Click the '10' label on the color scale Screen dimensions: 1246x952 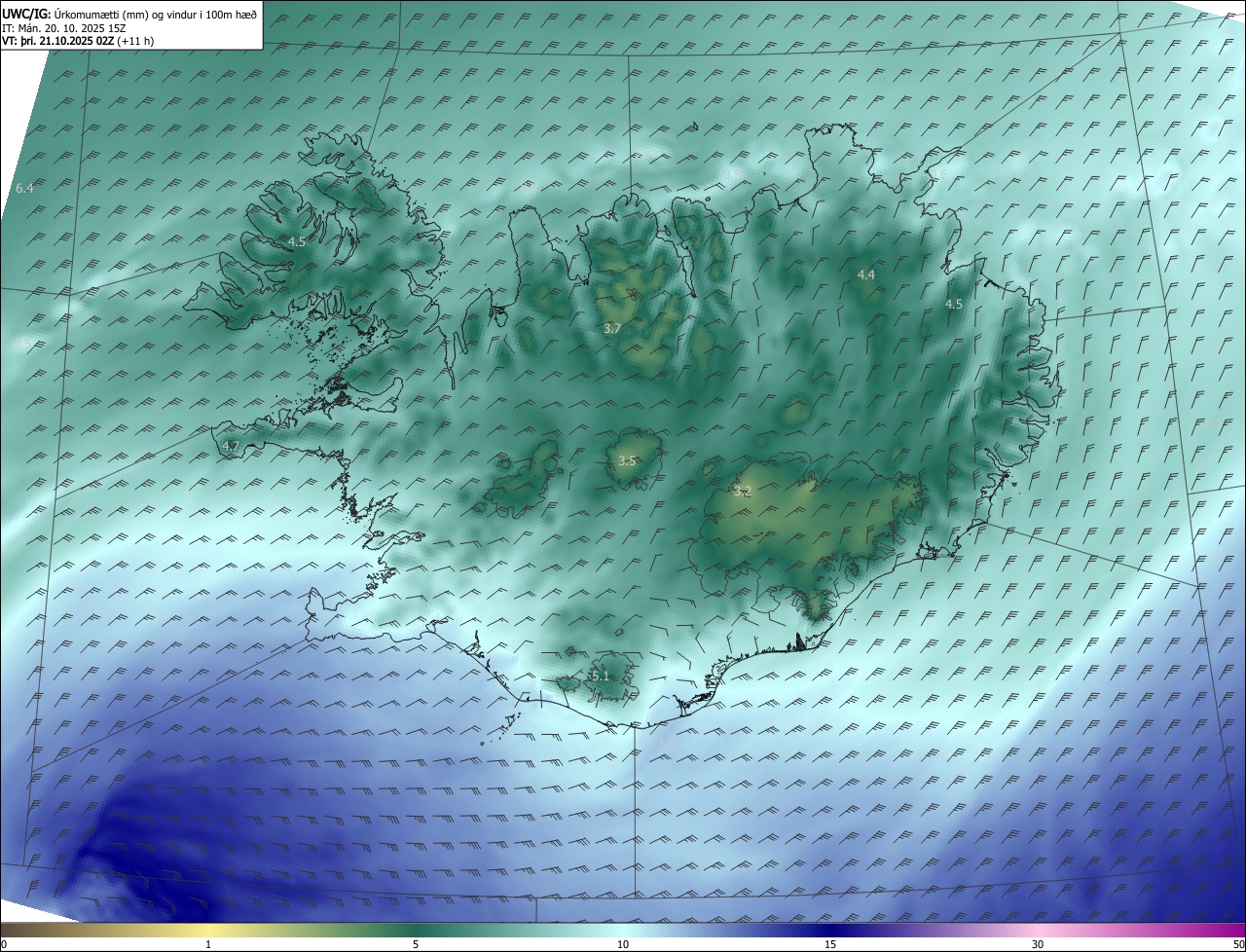(623, 944)
